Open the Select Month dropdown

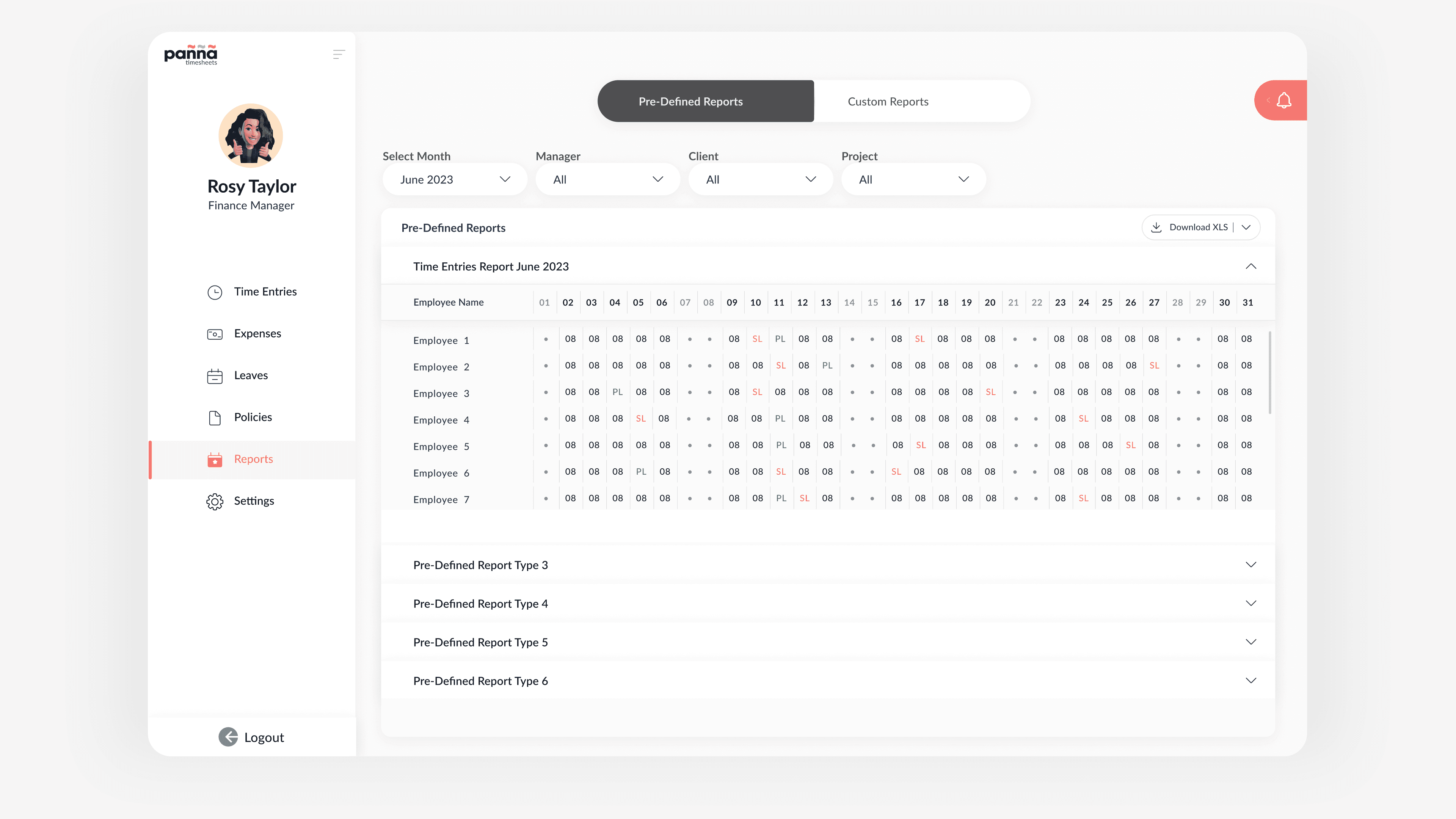pos(455,180)
